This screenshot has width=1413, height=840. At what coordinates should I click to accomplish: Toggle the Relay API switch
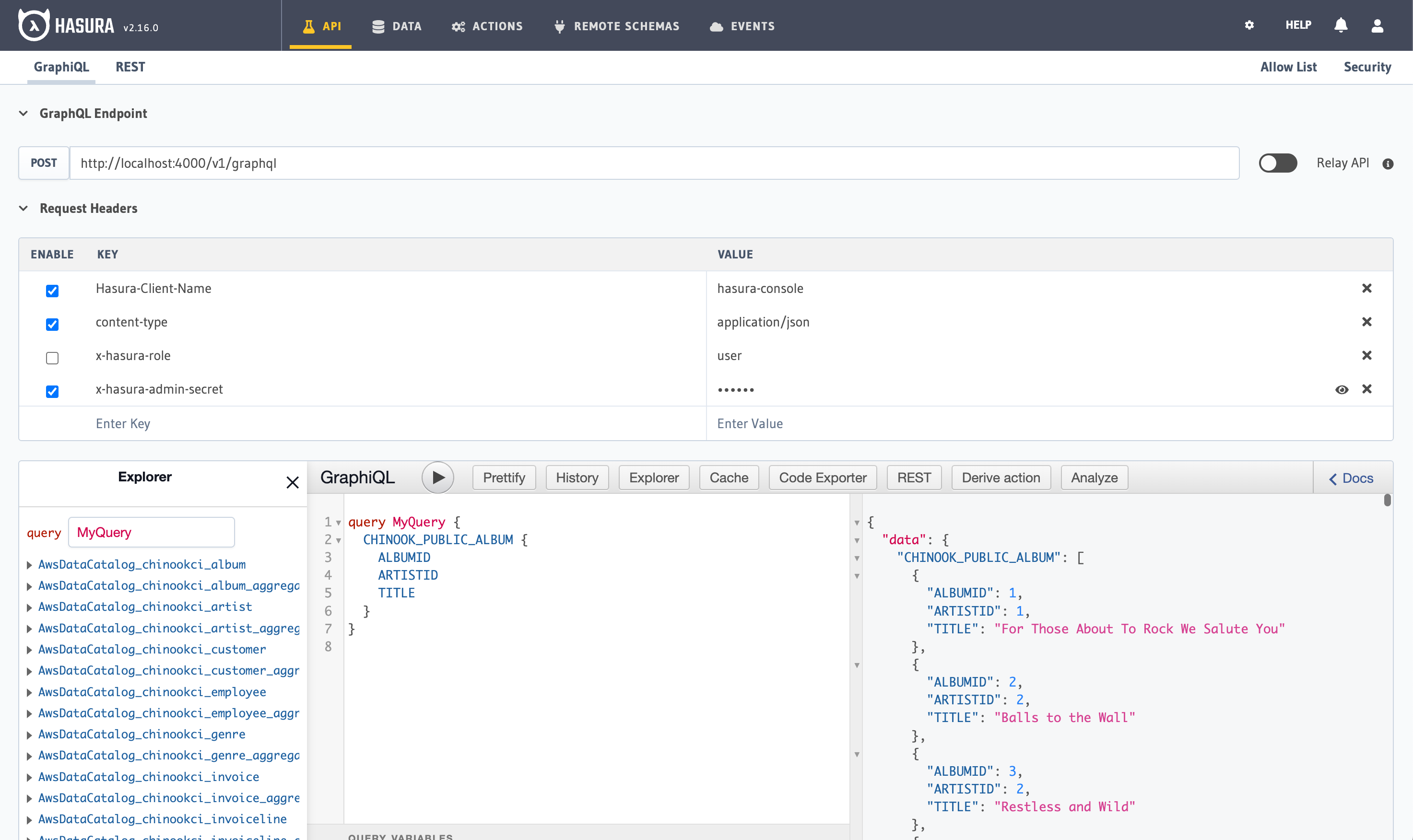point(1278,163)
